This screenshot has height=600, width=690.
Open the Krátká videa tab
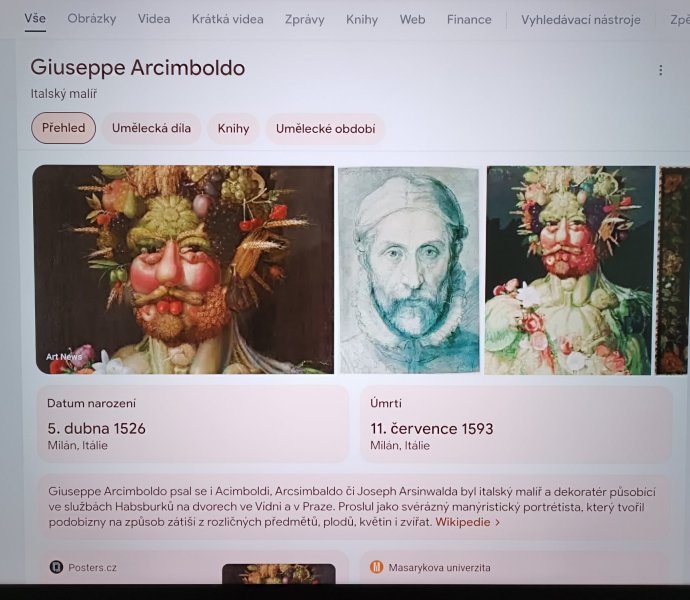tap(228, 19)
